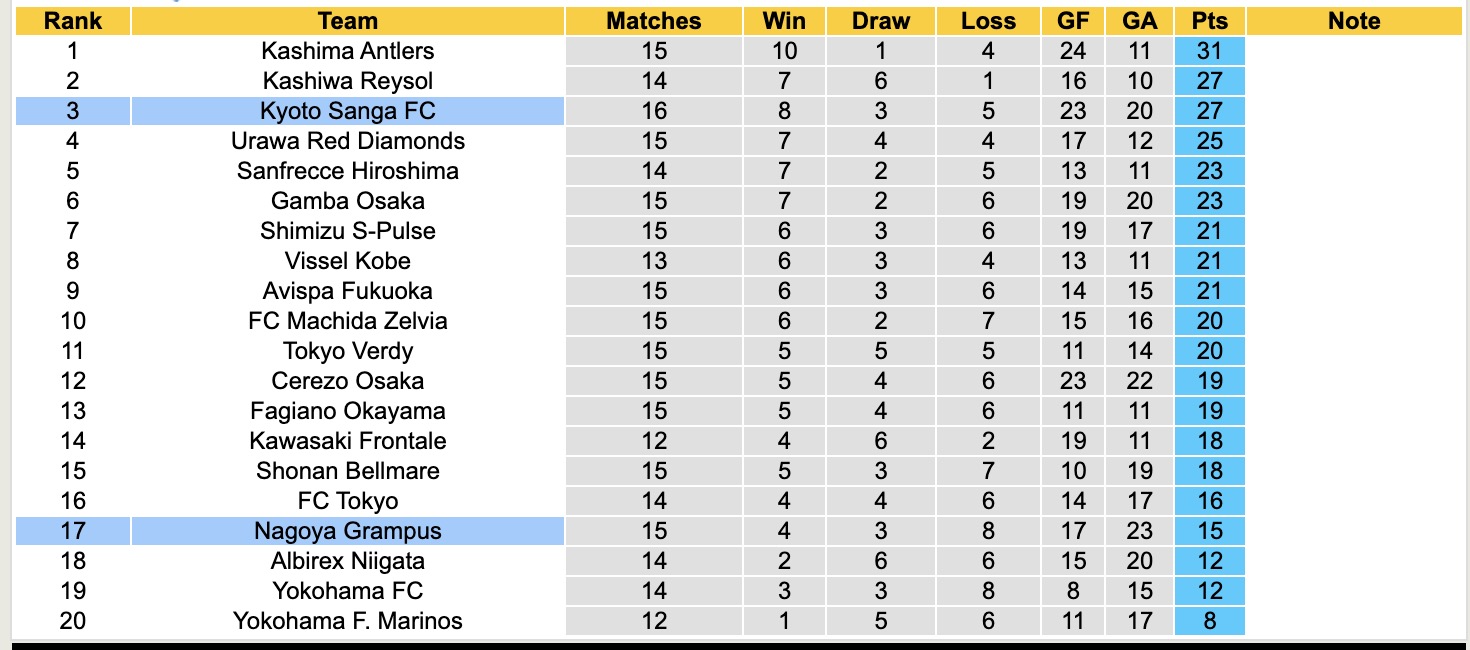Click Kawasaki Frontale in the standings
The width and height of the screenshot is (1470, 650).
347,441
